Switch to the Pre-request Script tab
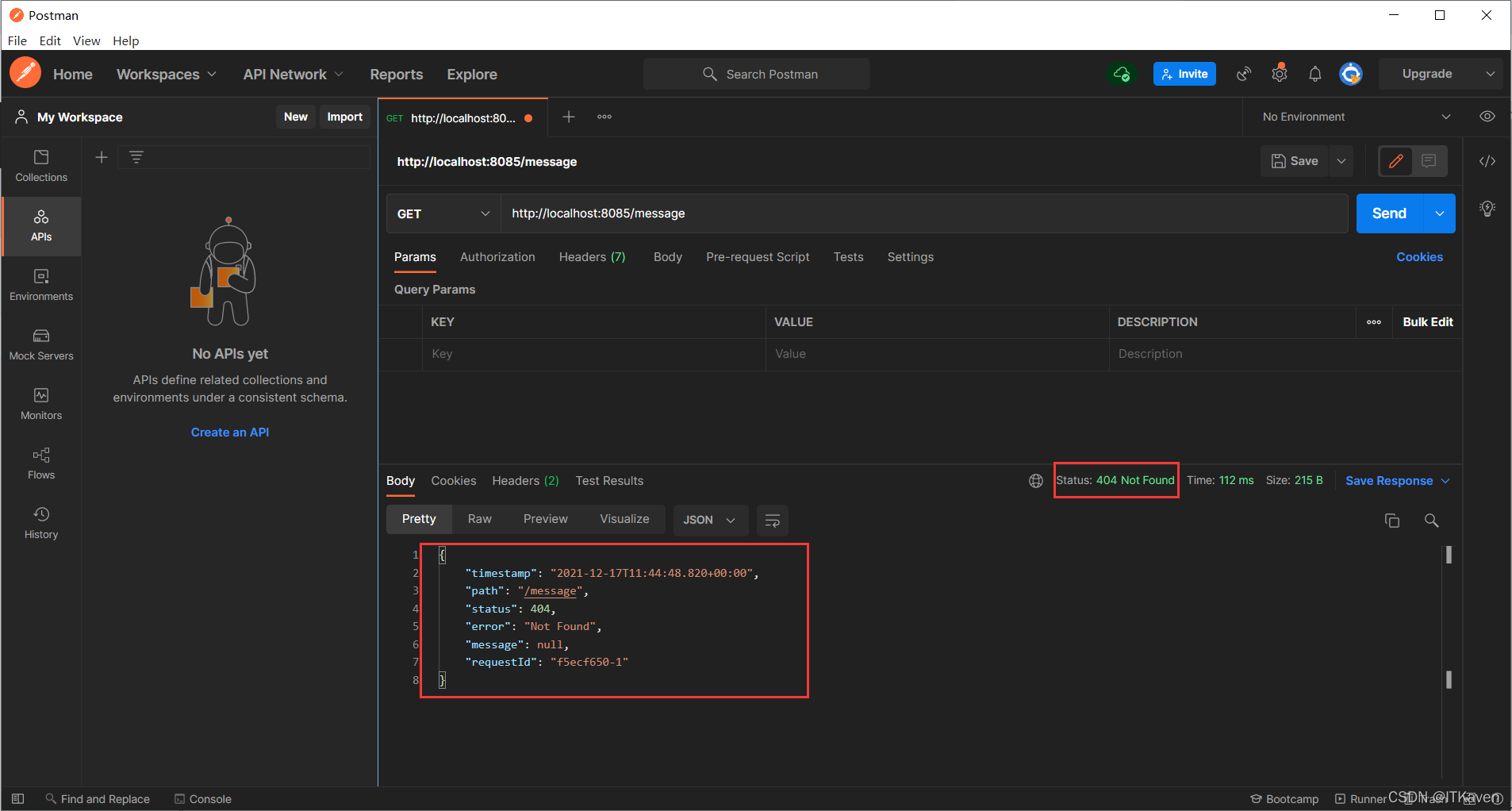Viewport: 1512px width, 811px height. [x=758, y=257]
